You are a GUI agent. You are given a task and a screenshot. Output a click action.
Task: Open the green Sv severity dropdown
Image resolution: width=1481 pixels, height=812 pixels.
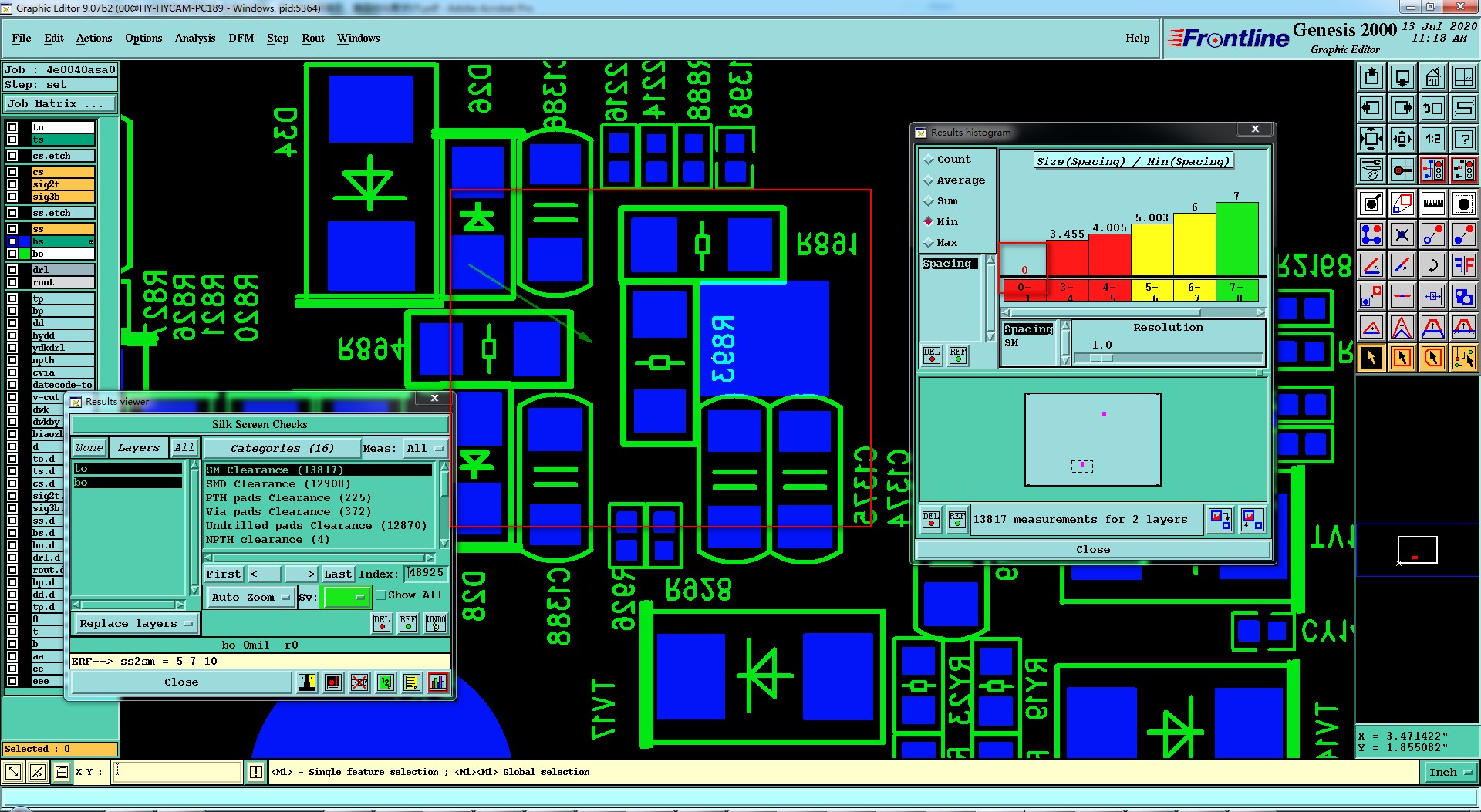(x=347, y=597)
